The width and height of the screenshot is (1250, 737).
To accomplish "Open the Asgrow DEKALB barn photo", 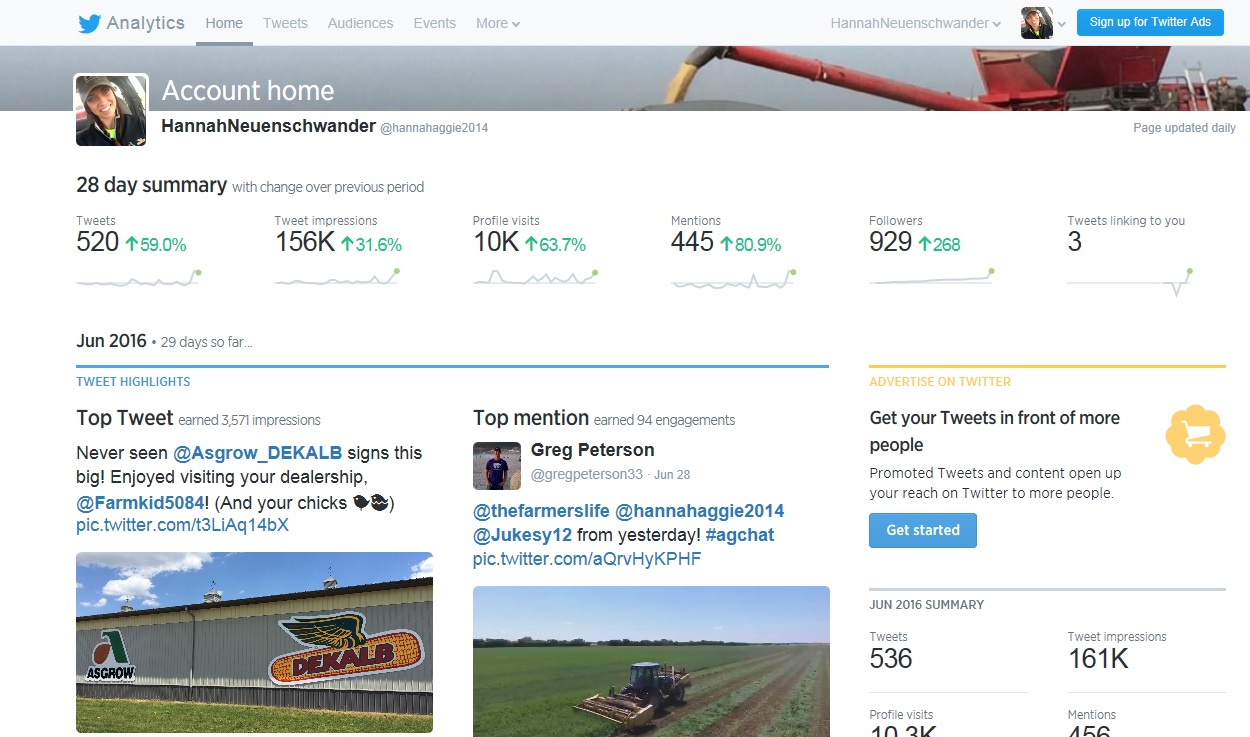I will [x=254, y=642].
